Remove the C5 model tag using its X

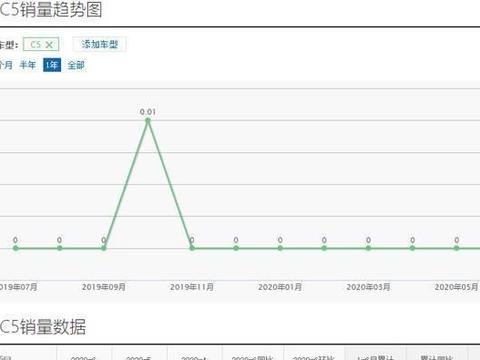tap(49, 45)
